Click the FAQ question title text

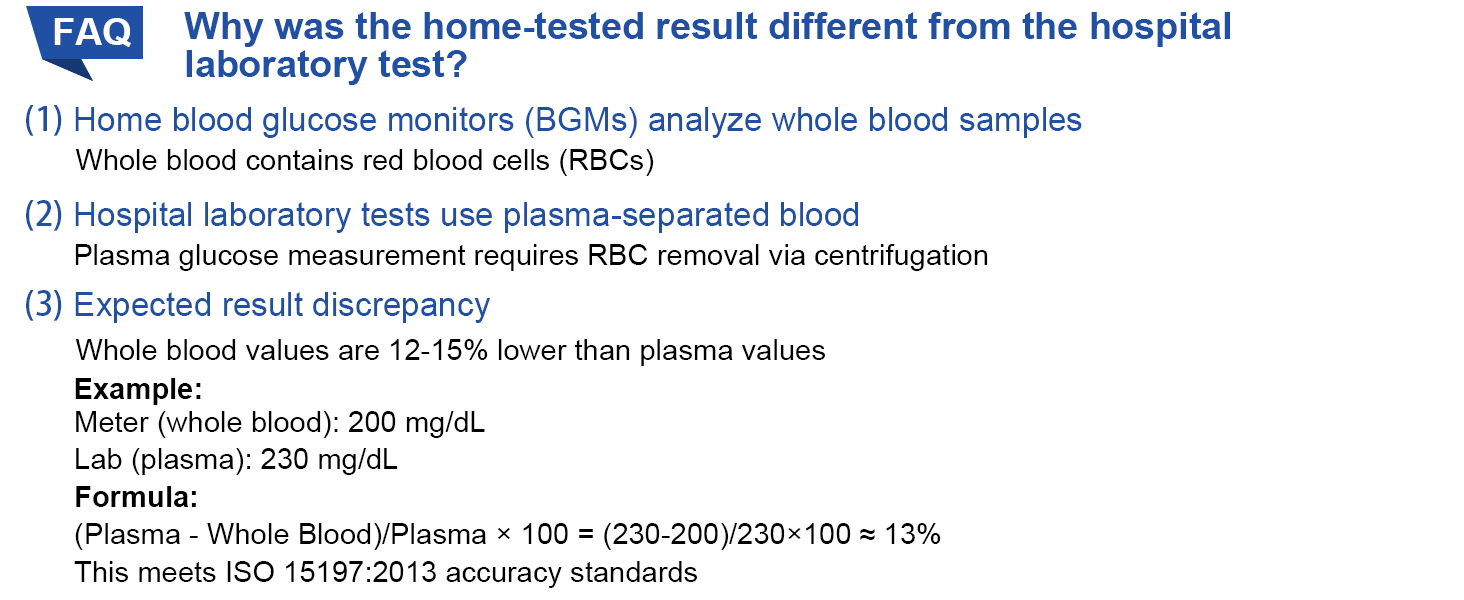(708, 44)
